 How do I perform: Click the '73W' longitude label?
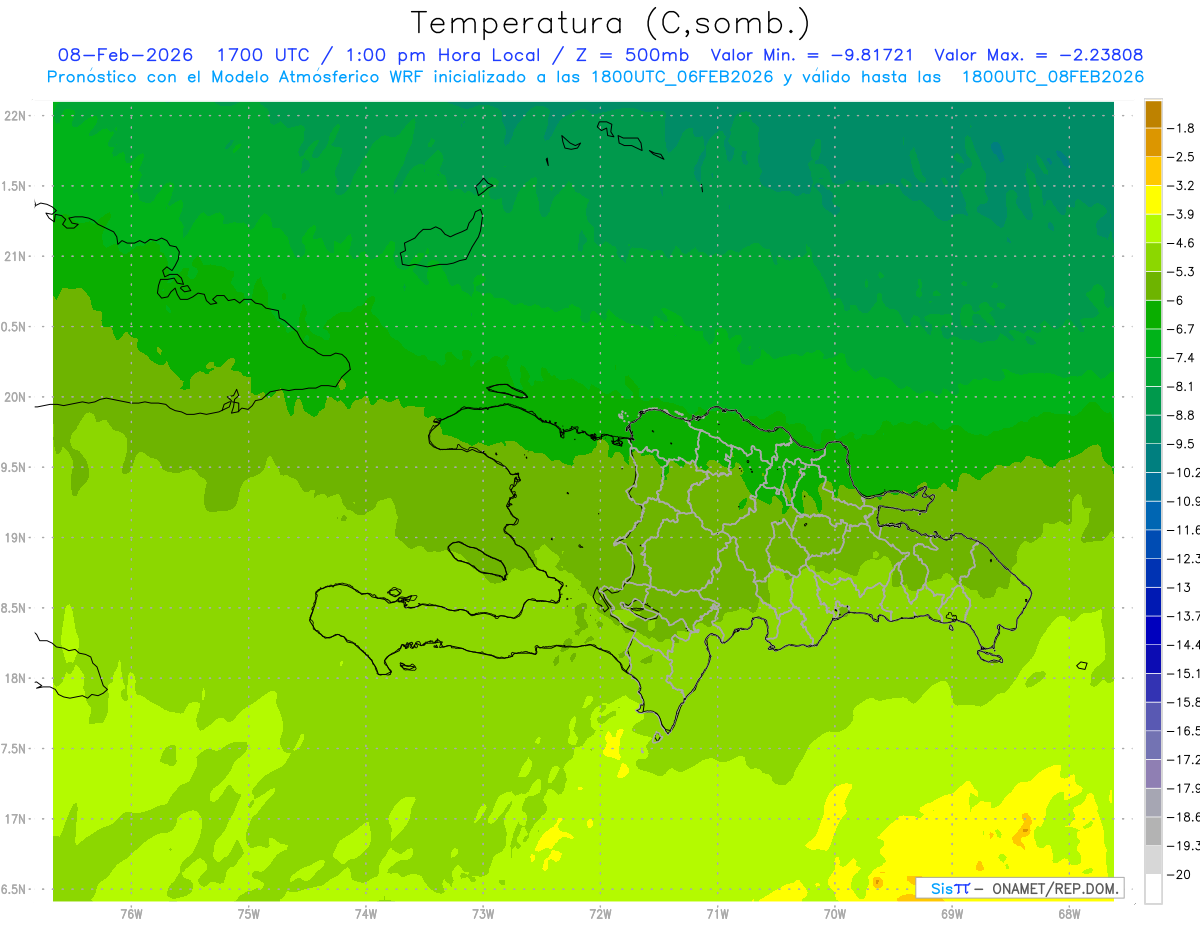(483, 914)
